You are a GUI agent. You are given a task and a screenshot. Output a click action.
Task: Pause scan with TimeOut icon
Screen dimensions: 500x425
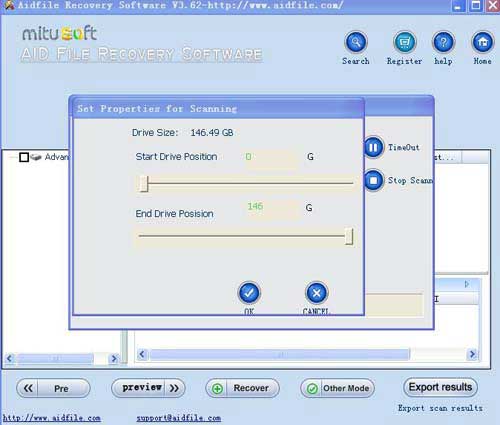click(373, 147)
